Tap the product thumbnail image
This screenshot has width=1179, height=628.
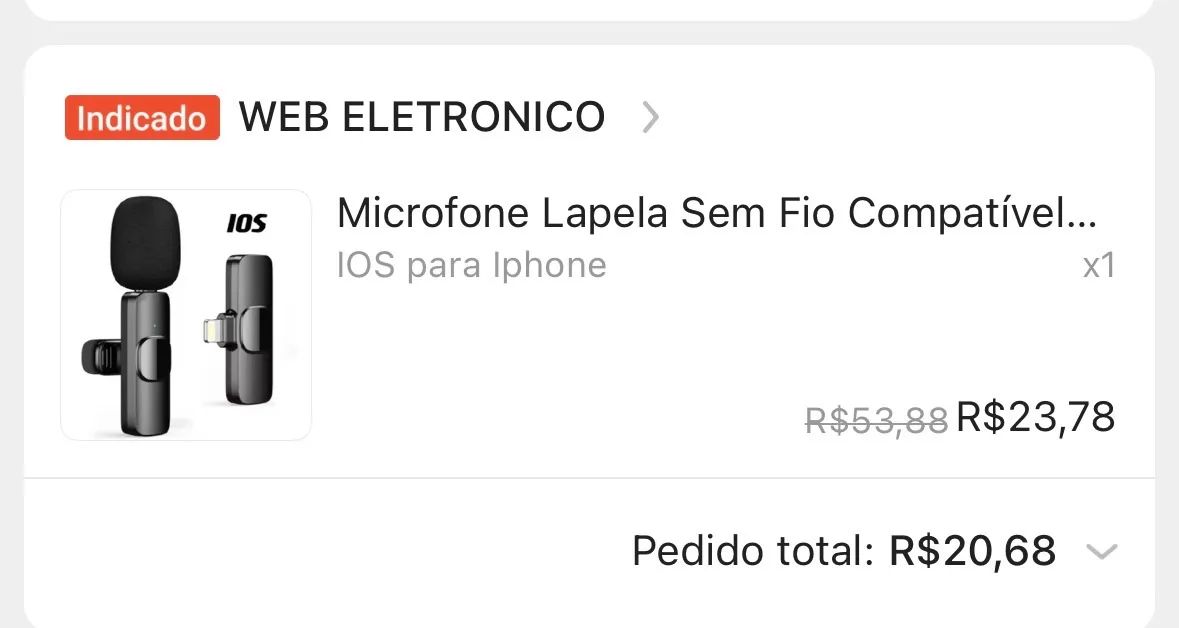tap(186, 313)
